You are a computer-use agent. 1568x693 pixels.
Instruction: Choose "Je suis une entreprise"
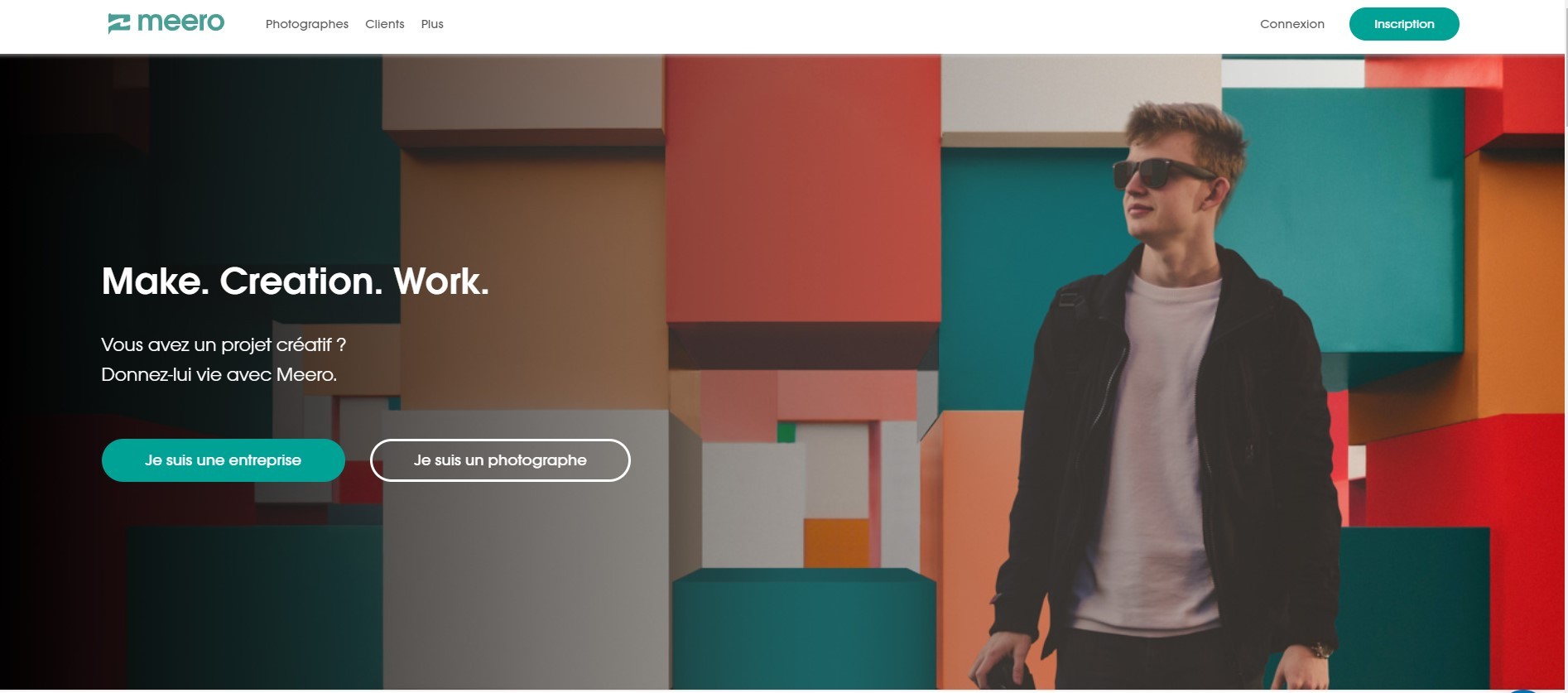[x=224, y=460]
